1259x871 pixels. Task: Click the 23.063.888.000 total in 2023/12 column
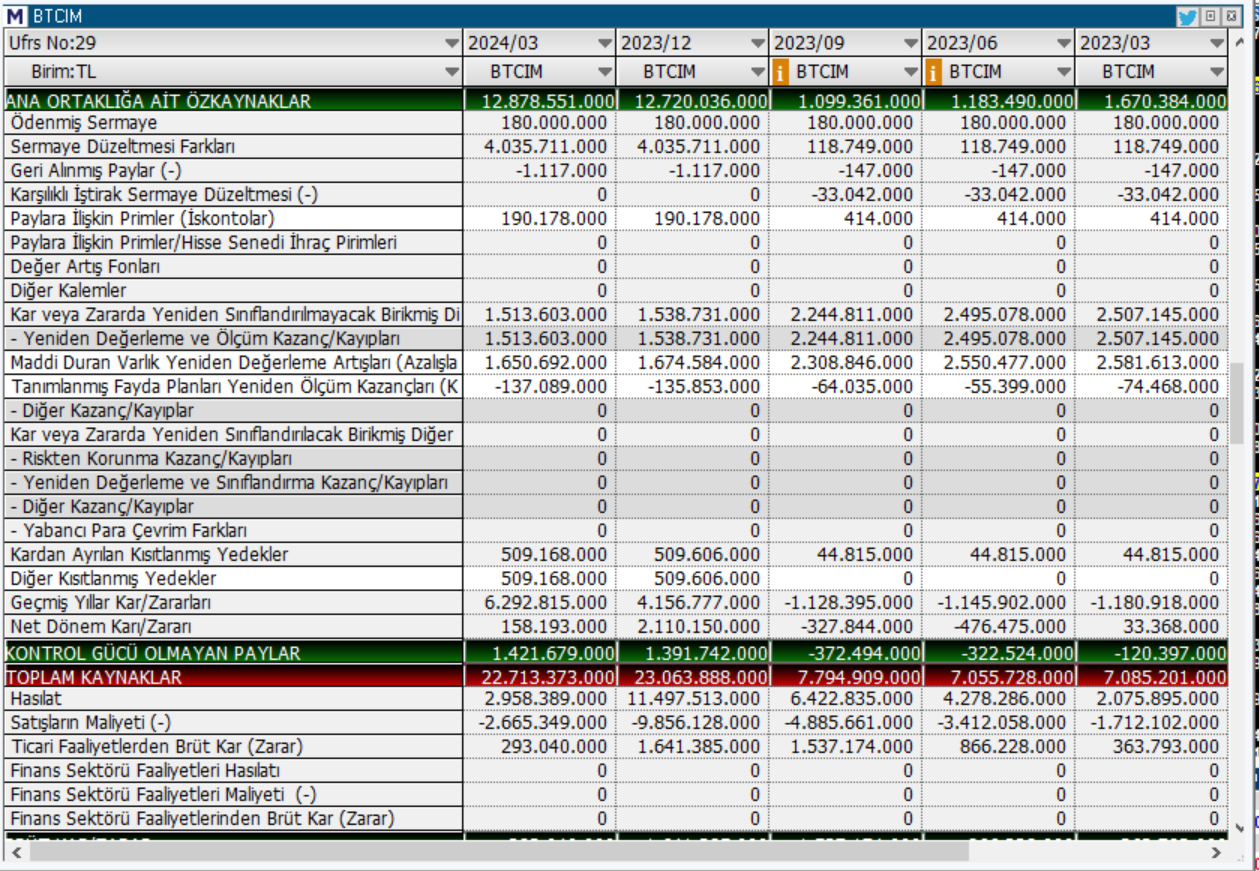(693, 677)
